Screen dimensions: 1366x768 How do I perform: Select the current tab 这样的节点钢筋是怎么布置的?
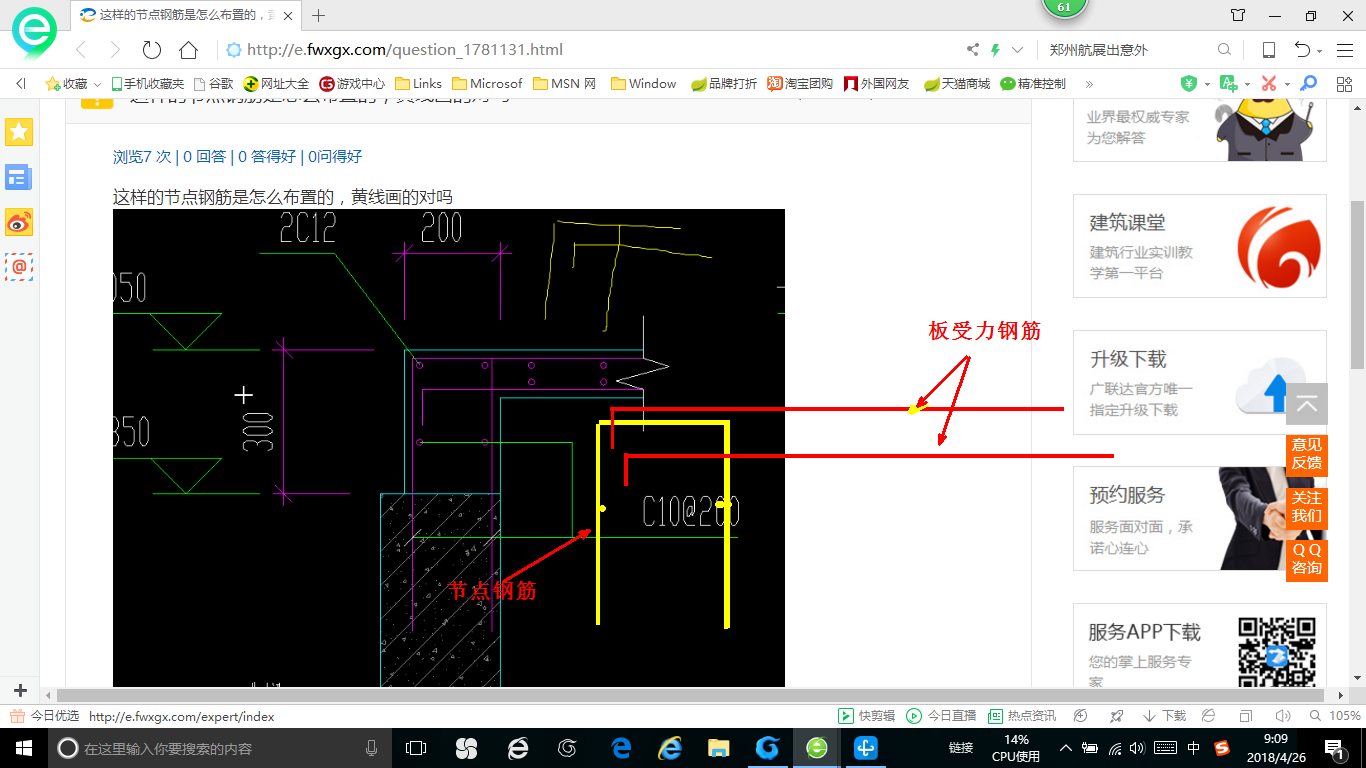187,15
